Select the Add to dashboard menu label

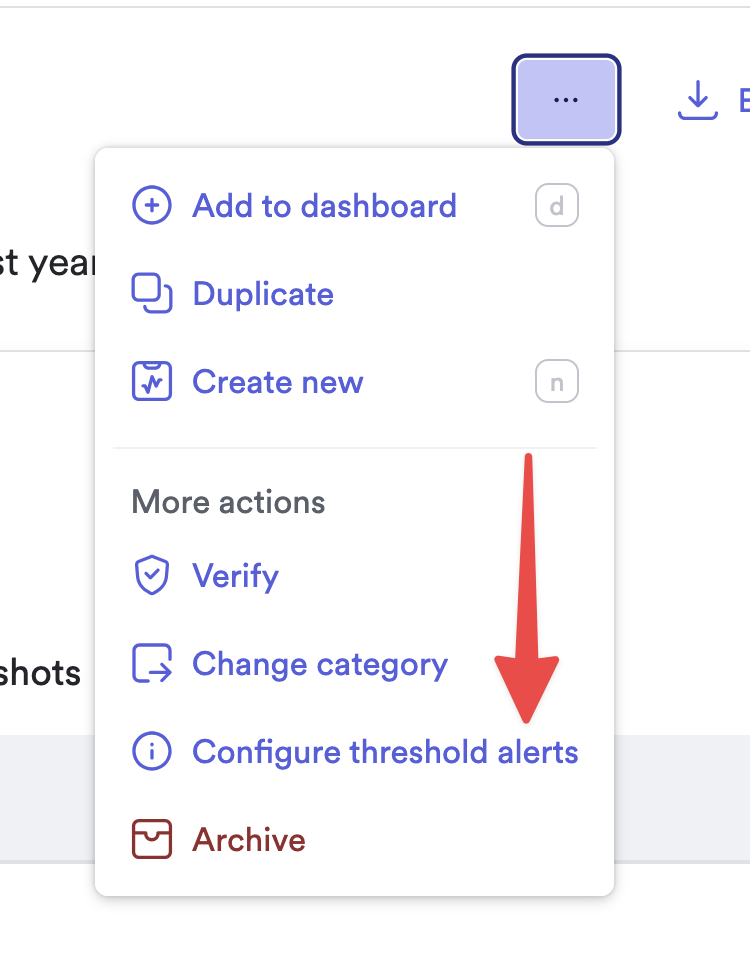click(x=324, y=206)
